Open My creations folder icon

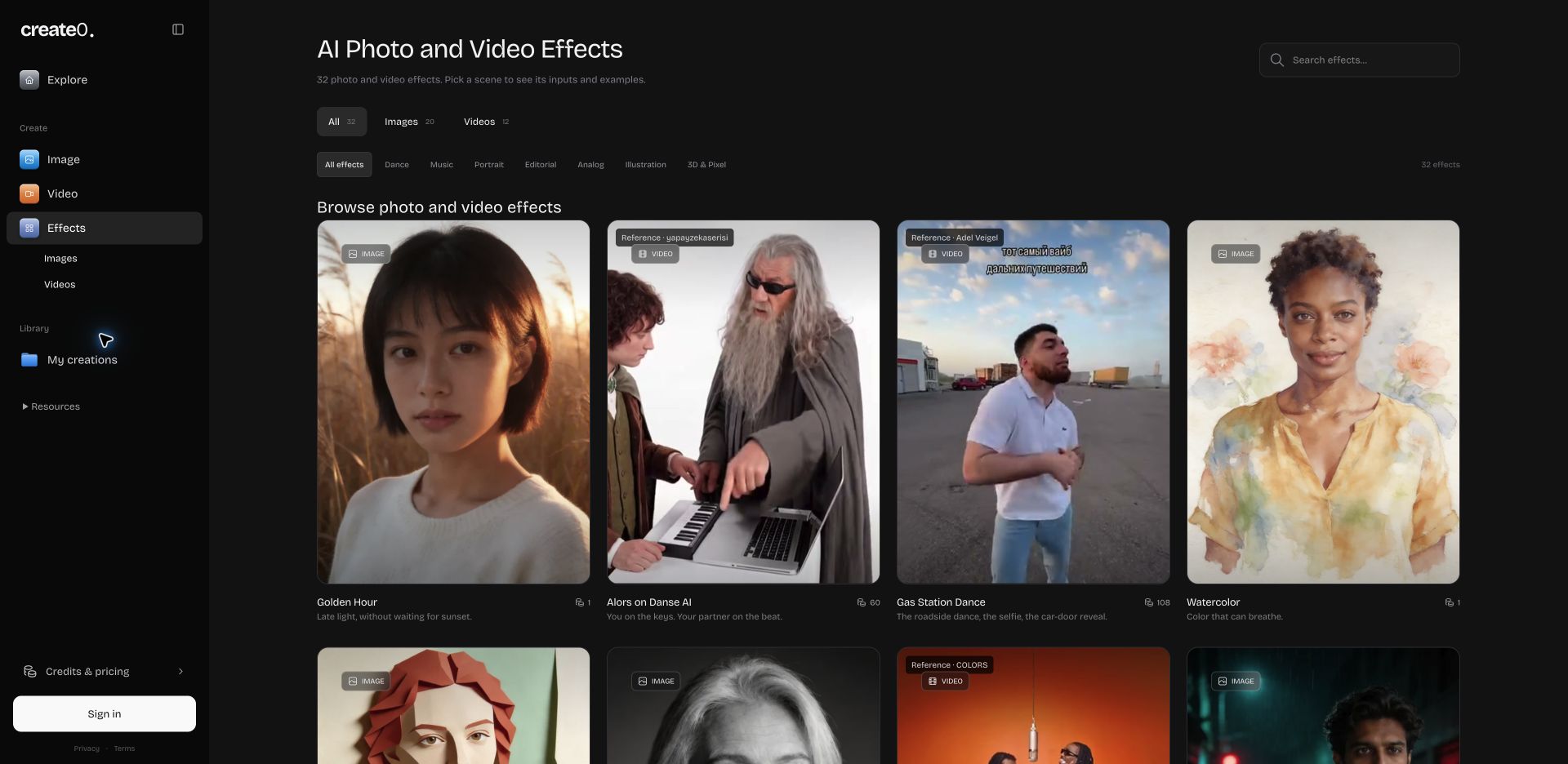click(29, 360)
